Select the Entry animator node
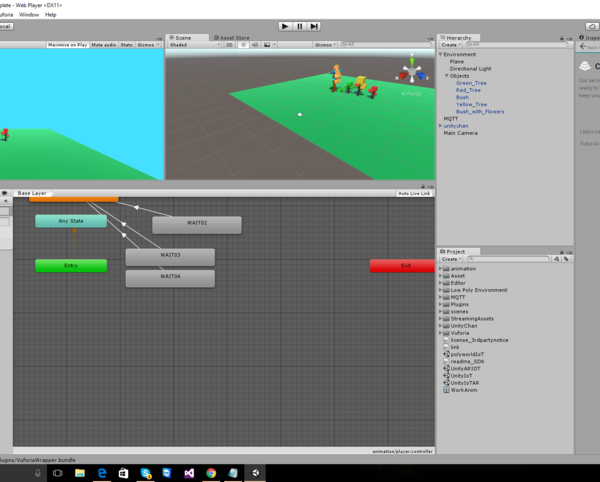The image size is (600, 482). point(71,265)
